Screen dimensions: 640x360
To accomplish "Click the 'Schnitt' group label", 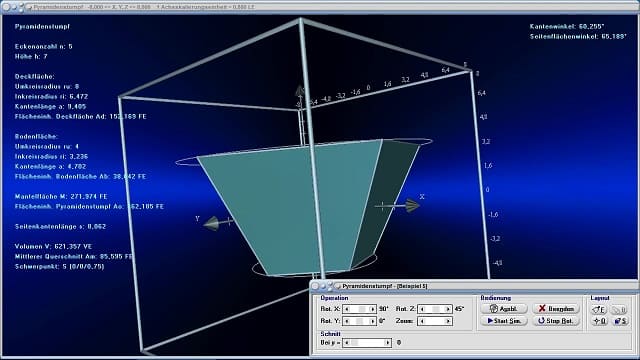I will (x=330, y=334).
